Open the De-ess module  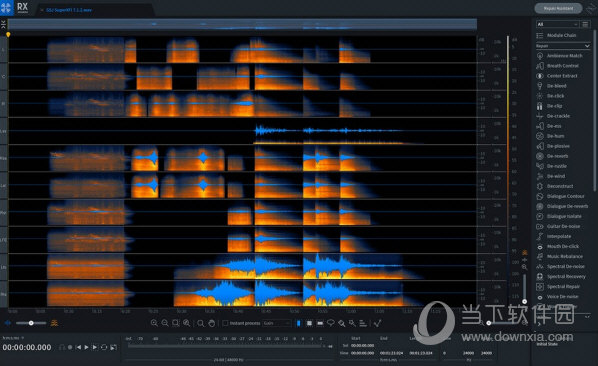[x=549, y=126]
